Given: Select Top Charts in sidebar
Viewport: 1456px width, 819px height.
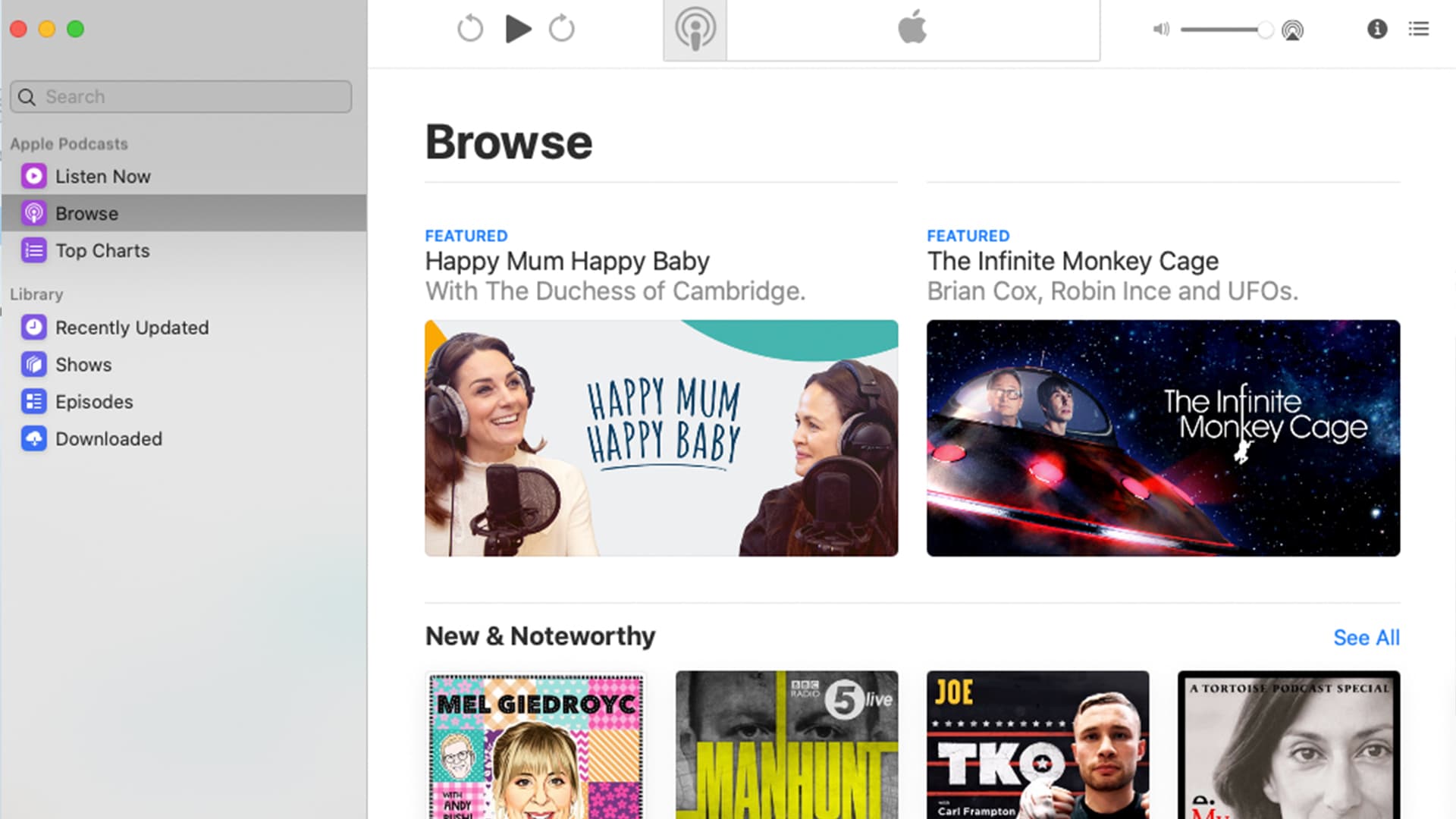Looking at the screenshot, I should (102, 251).
